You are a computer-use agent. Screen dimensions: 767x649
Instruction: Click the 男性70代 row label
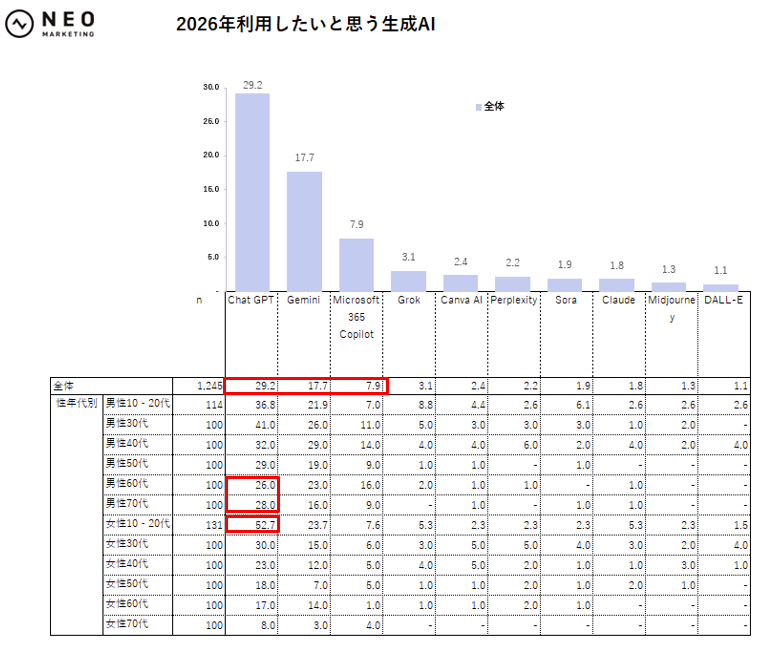pyautogui.click(x=127, y=503)
